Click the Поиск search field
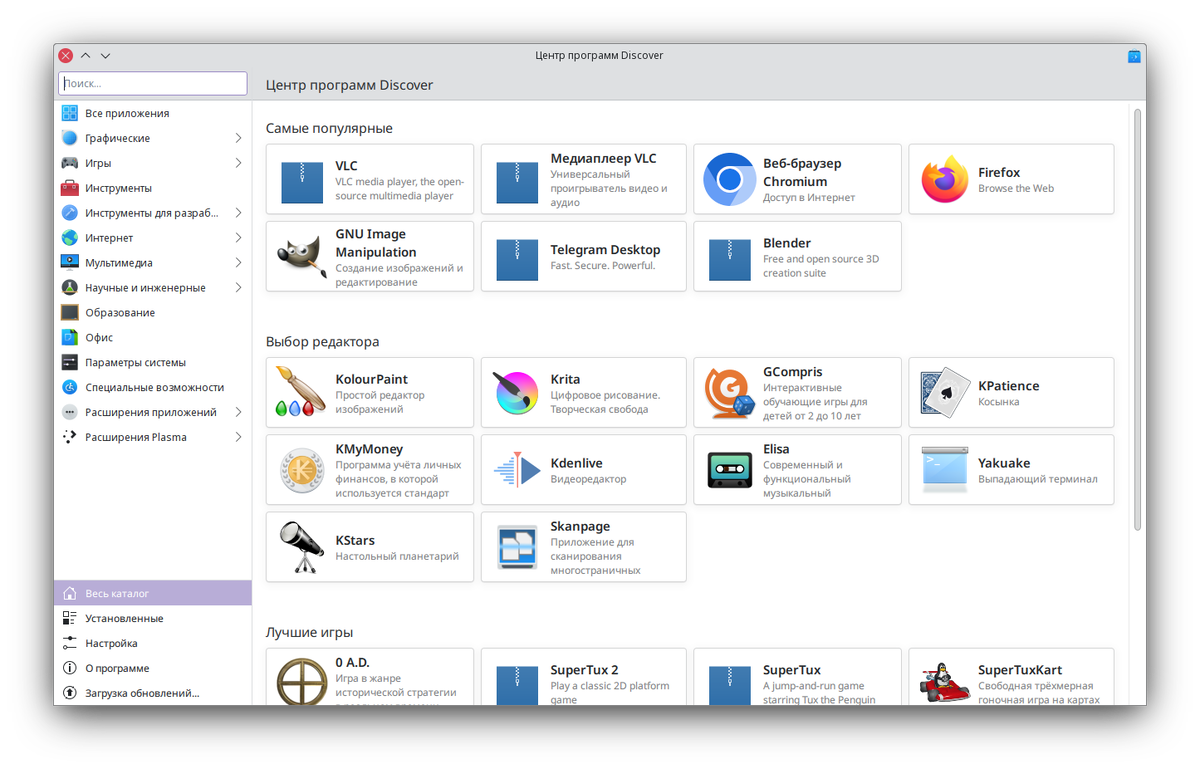This screenshot has width=1200, height=769. tap(153, 83)
